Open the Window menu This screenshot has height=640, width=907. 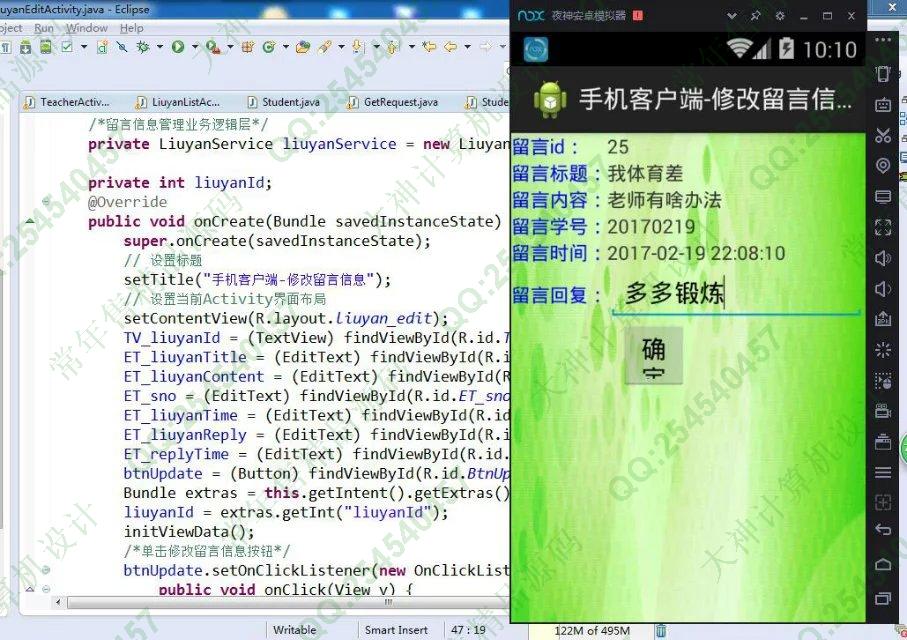(87, 28)
